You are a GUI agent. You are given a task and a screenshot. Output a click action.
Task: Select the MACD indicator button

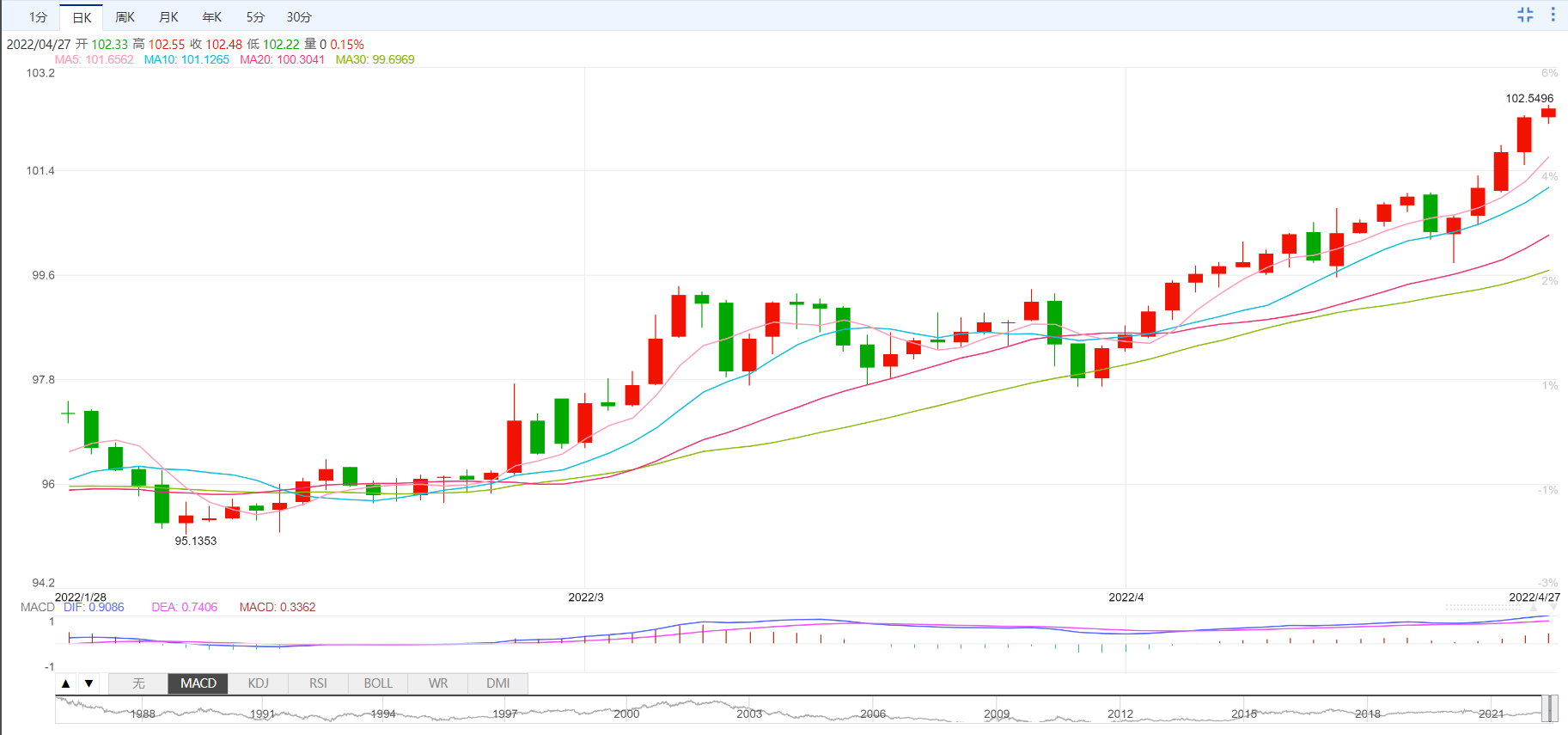tap(198, 683)
